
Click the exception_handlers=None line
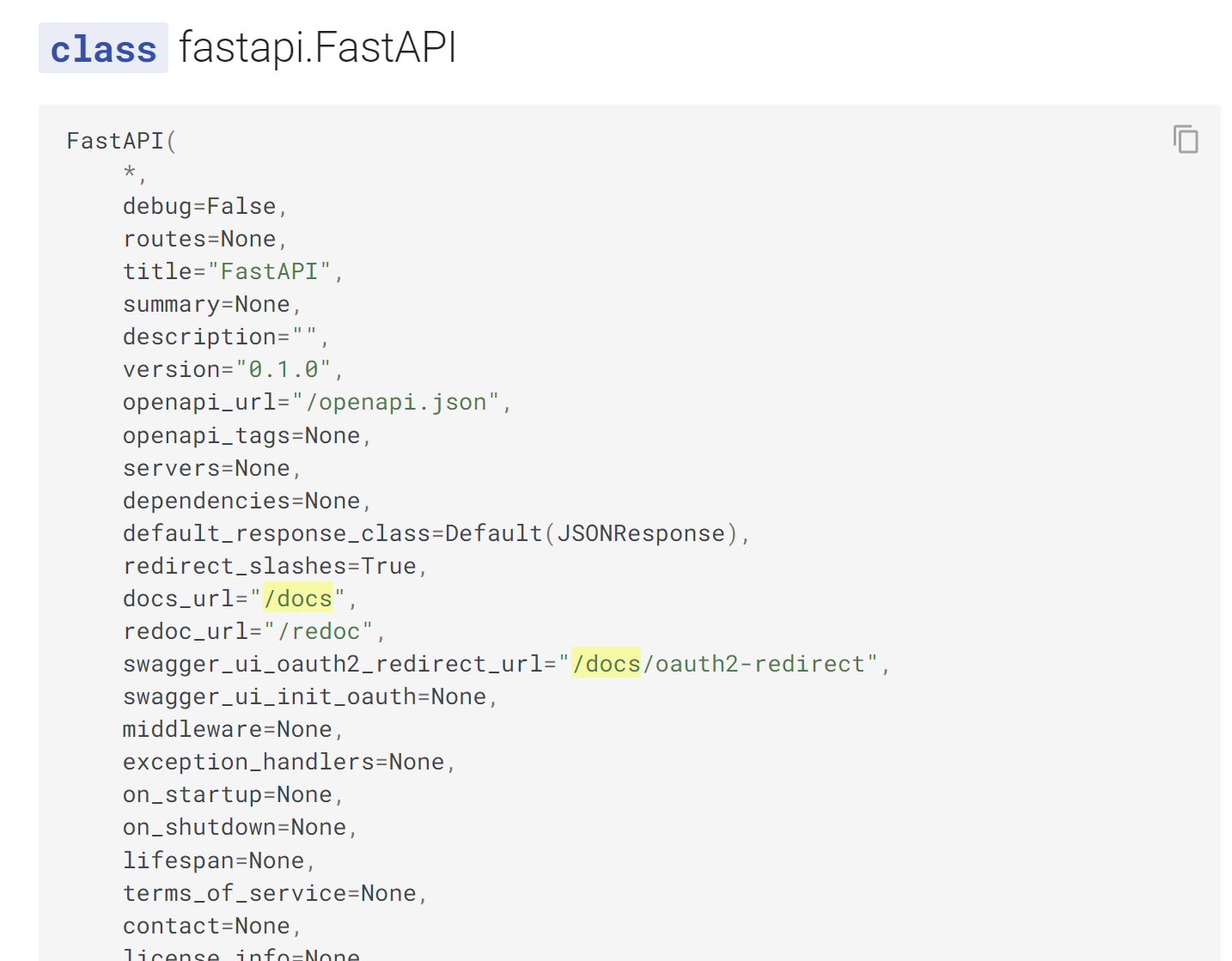(284, 762)
